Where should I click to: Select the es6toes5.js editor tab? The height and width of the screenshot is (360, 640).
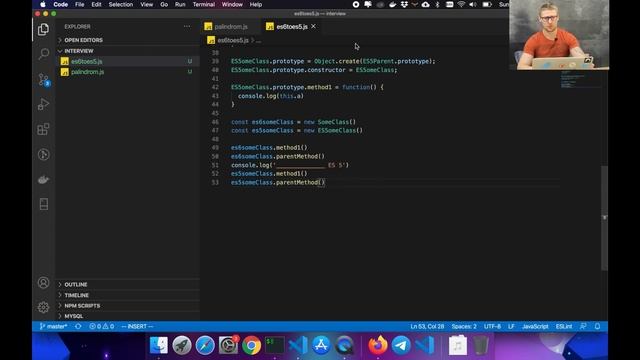click(x=291, y=27)
